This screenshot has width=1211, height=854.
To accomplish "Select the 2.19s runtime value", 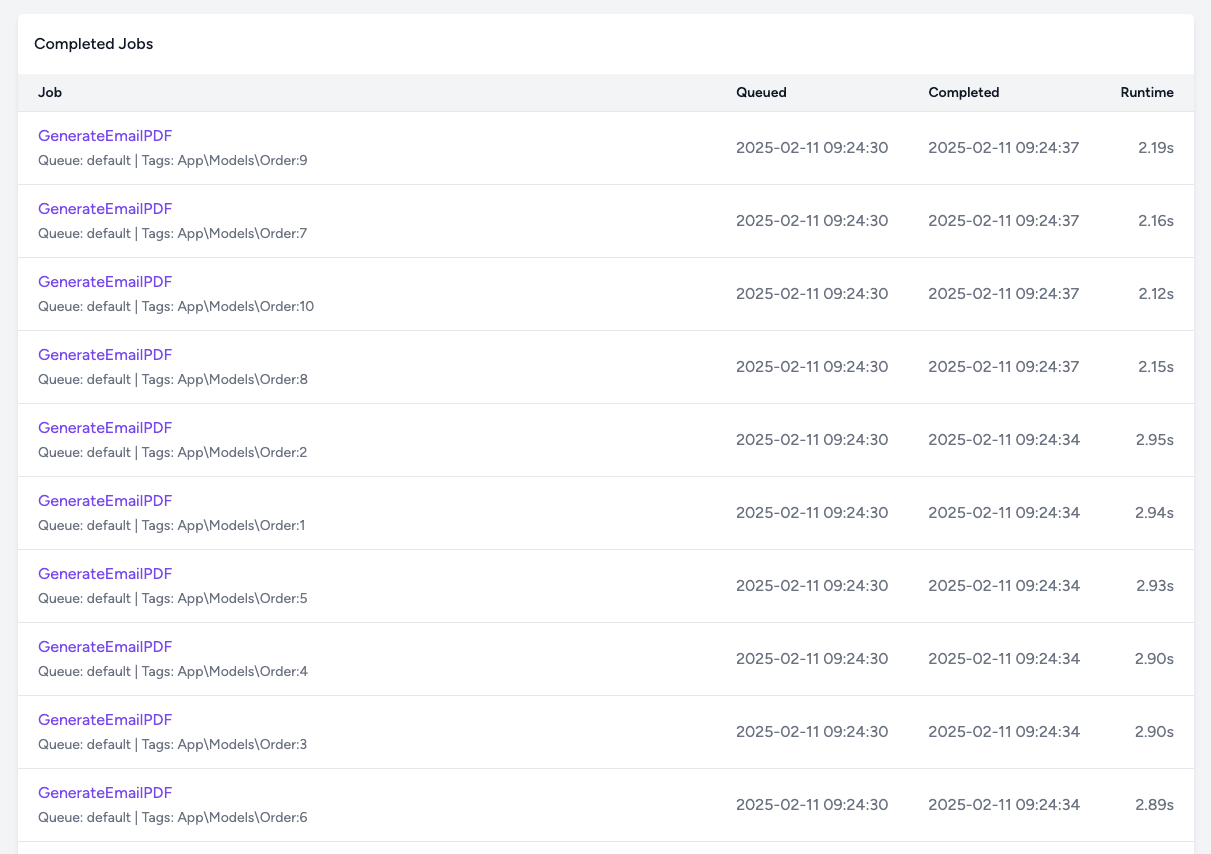I will click(x=1156, y=148).
